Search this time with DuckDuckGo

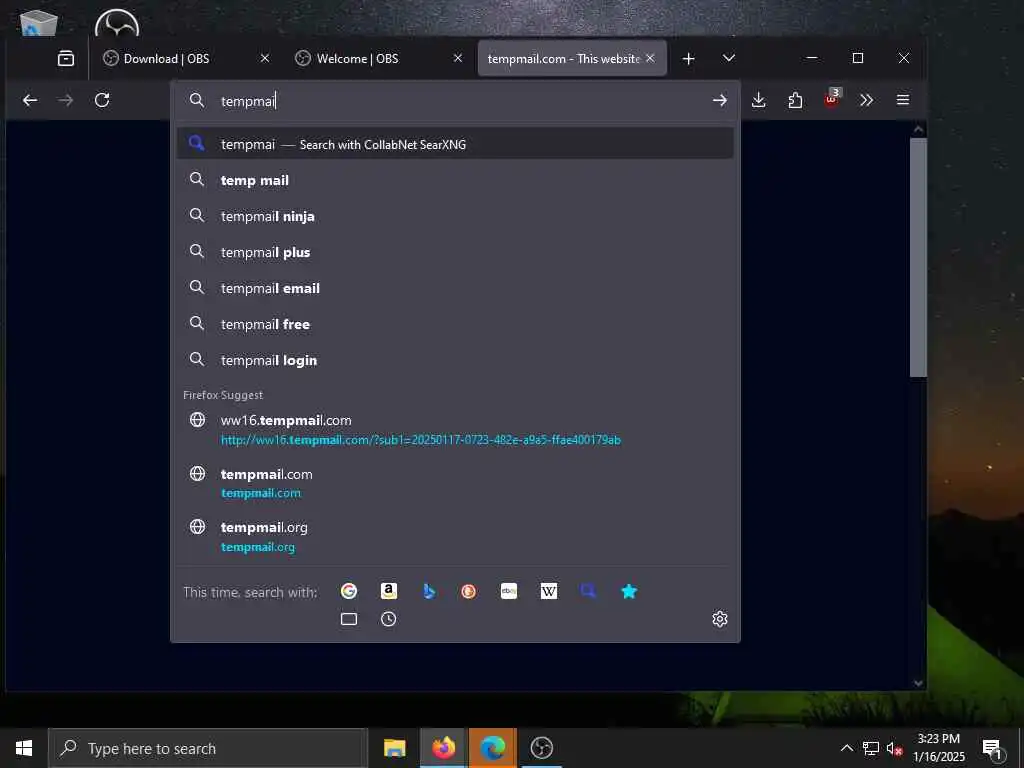468,592
